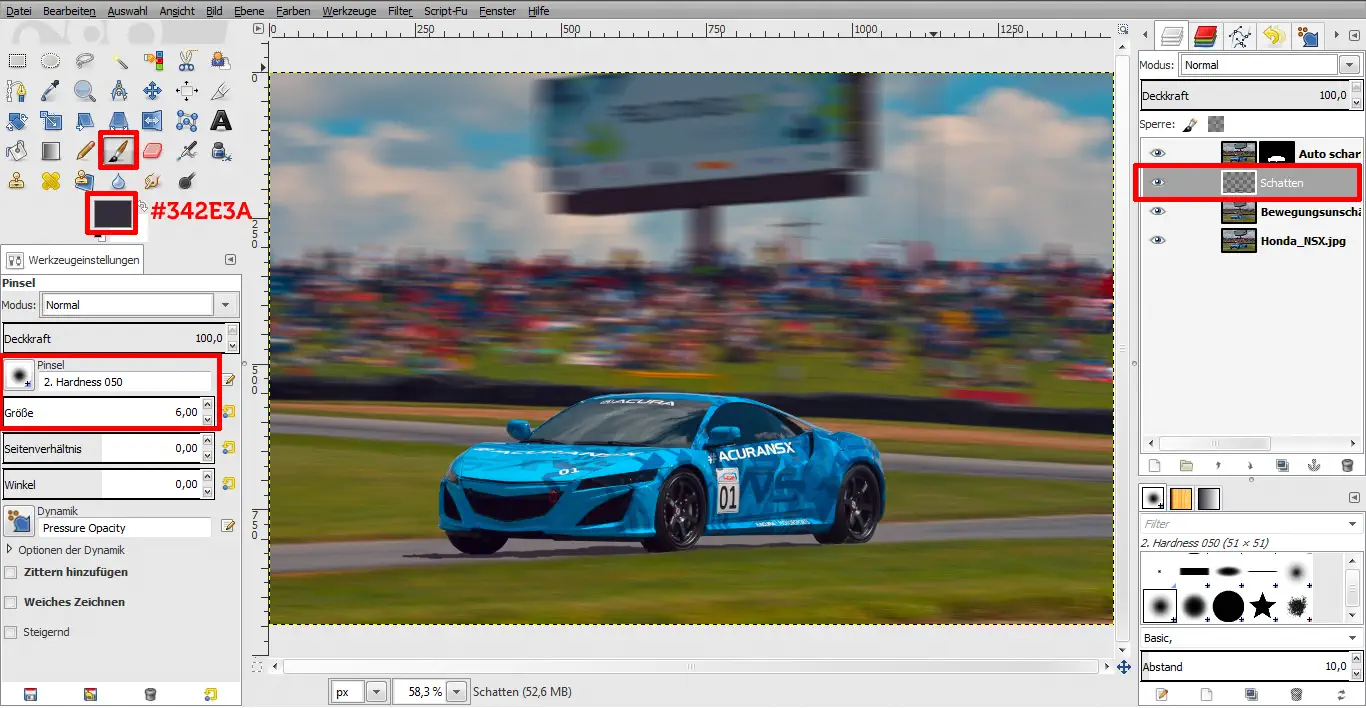Open the Filter menu

point(400,11)
